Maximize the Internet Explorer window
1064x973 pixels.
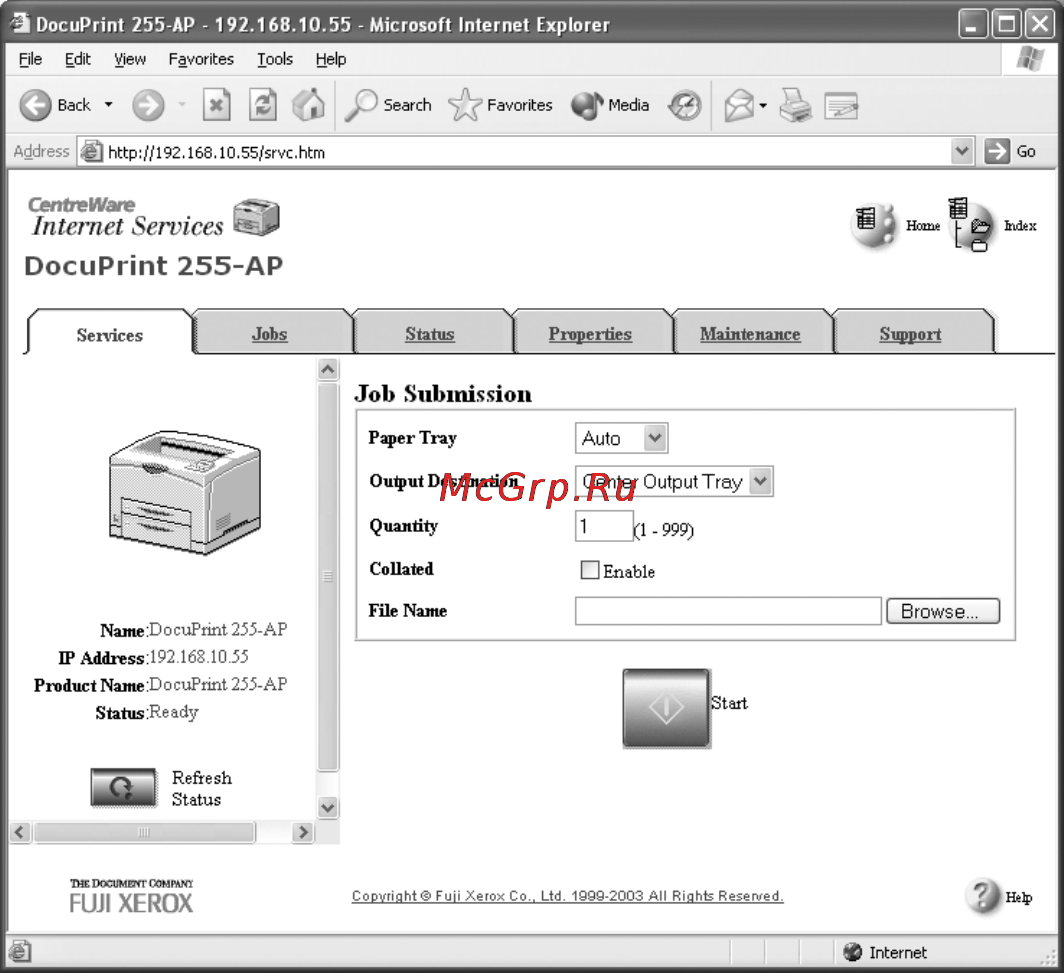1006,24
